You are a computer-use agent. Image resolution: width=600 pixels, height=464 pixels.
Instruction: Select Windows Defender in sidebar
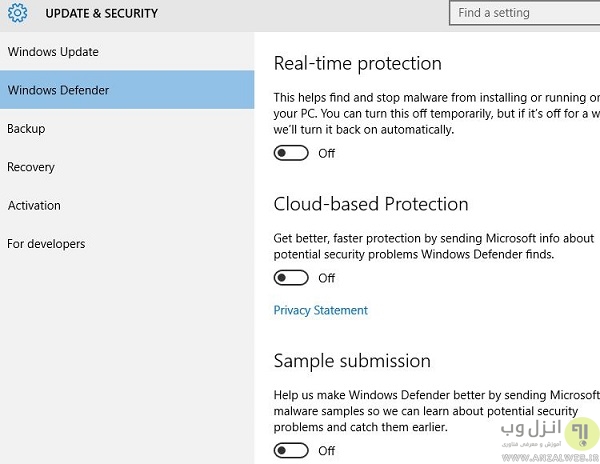point(58,90)
